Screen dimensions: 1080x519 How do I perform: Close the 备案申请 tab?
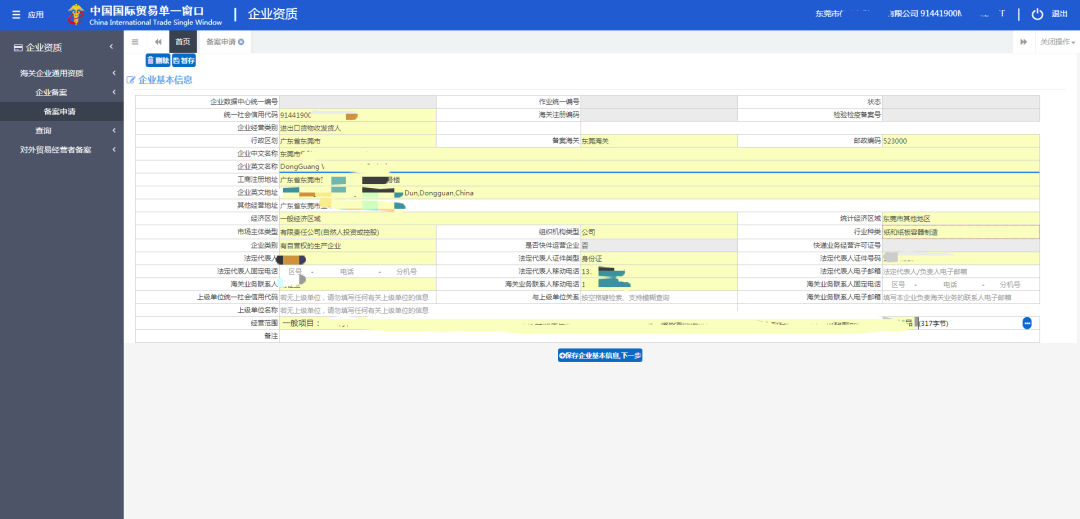[241, 42]
